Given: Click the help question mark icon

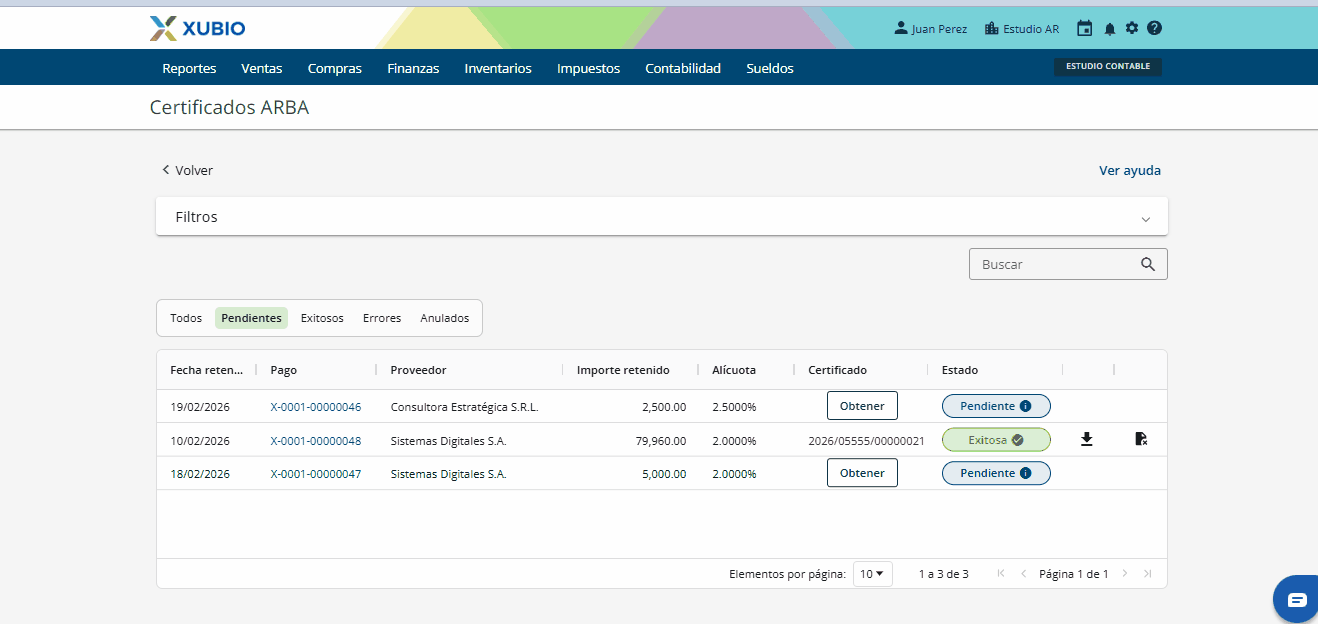Looking at the screenshot, I should pyautogui.click(x=1154, y=28).
